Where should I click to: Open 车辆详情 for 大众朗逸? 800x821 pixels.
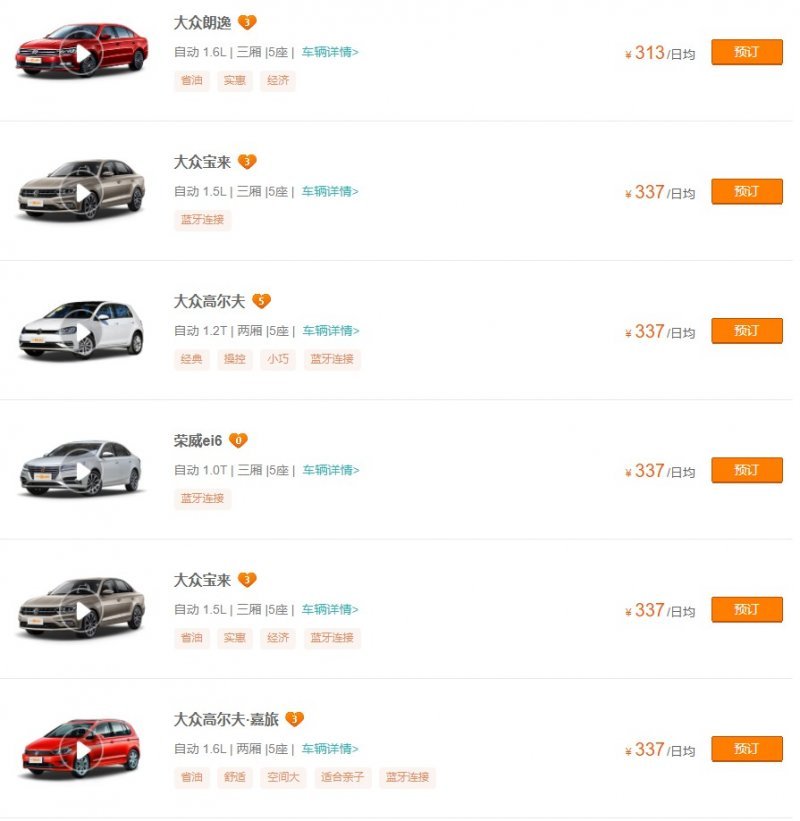330,52
